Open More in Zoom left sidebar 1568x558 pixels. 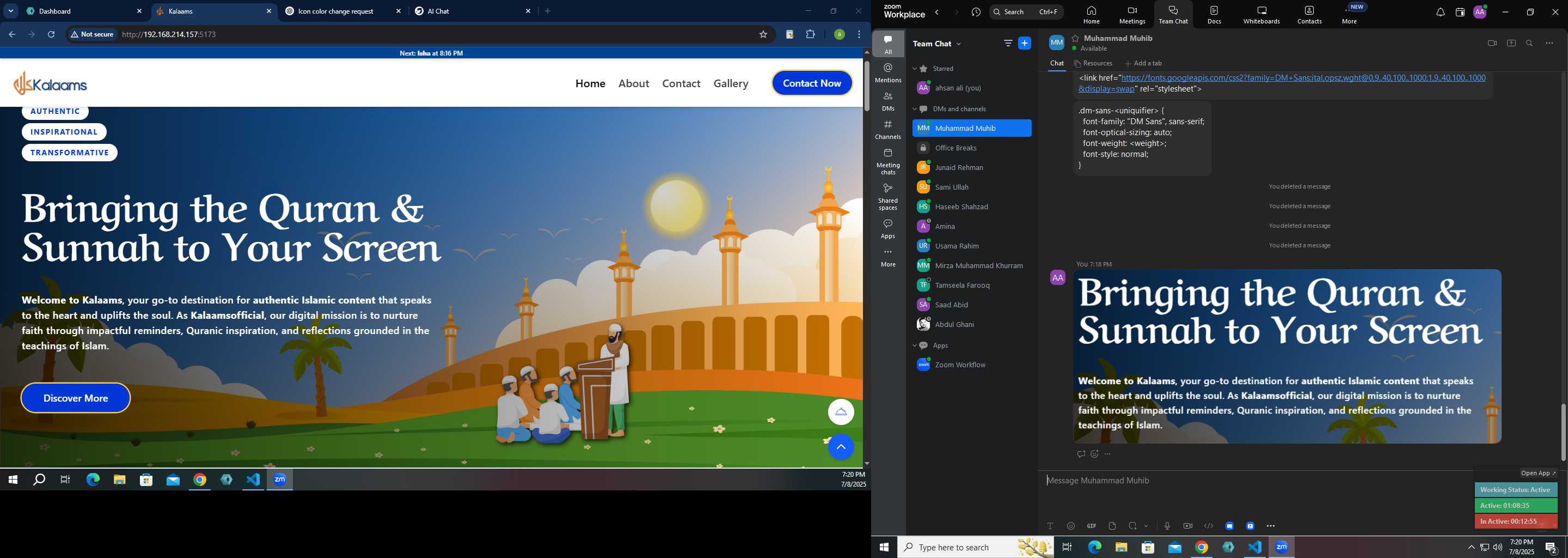pyautogui.click(x=888, y=258)
